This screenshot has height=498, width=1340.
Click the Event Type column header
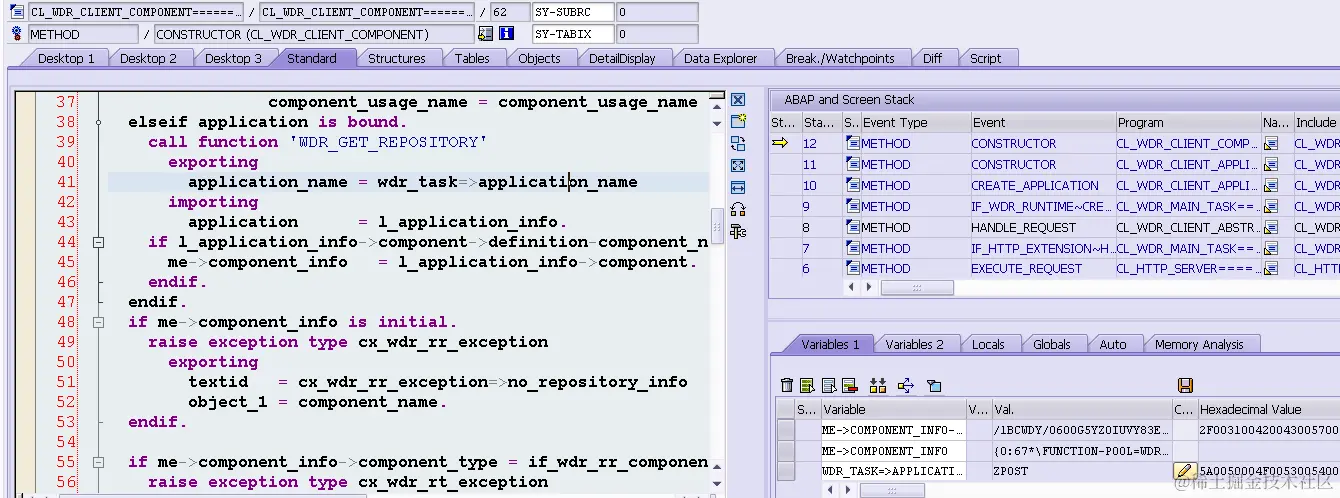coord(914,122)
